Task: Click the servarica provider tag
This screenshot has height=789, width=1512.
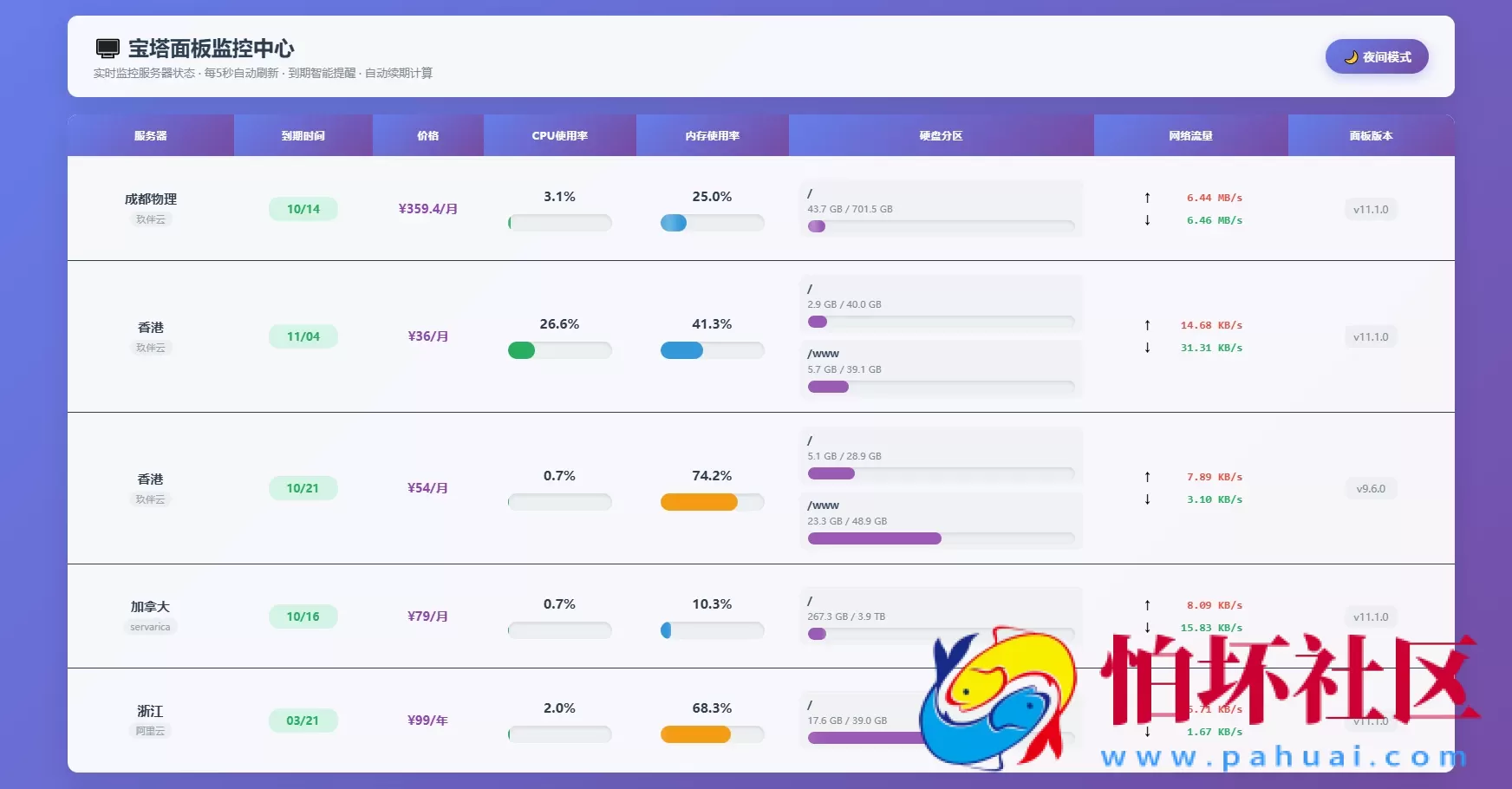Action: [150, 627]
